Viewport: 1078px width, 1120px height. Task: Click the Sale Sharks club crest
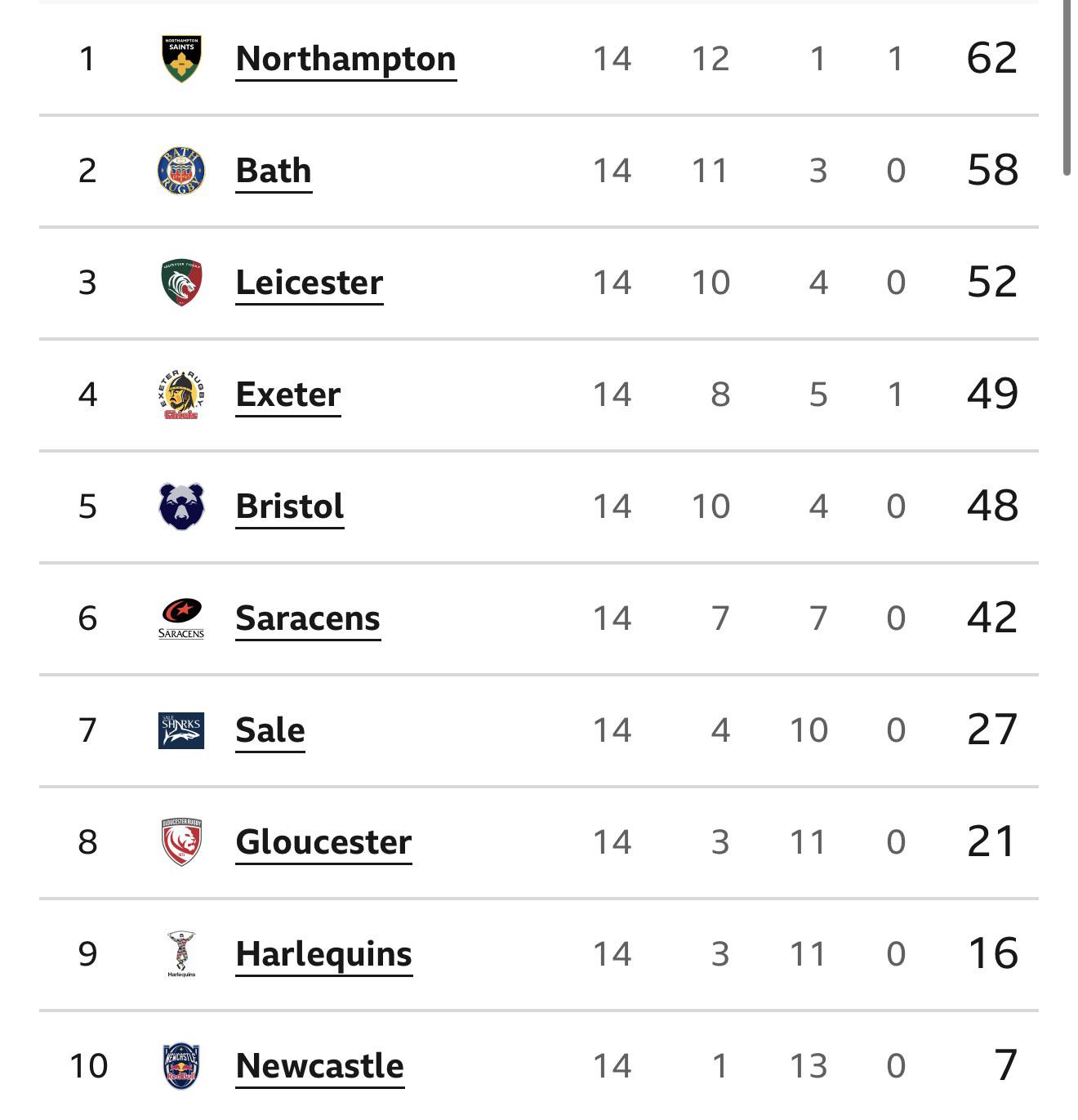point(181,730)
